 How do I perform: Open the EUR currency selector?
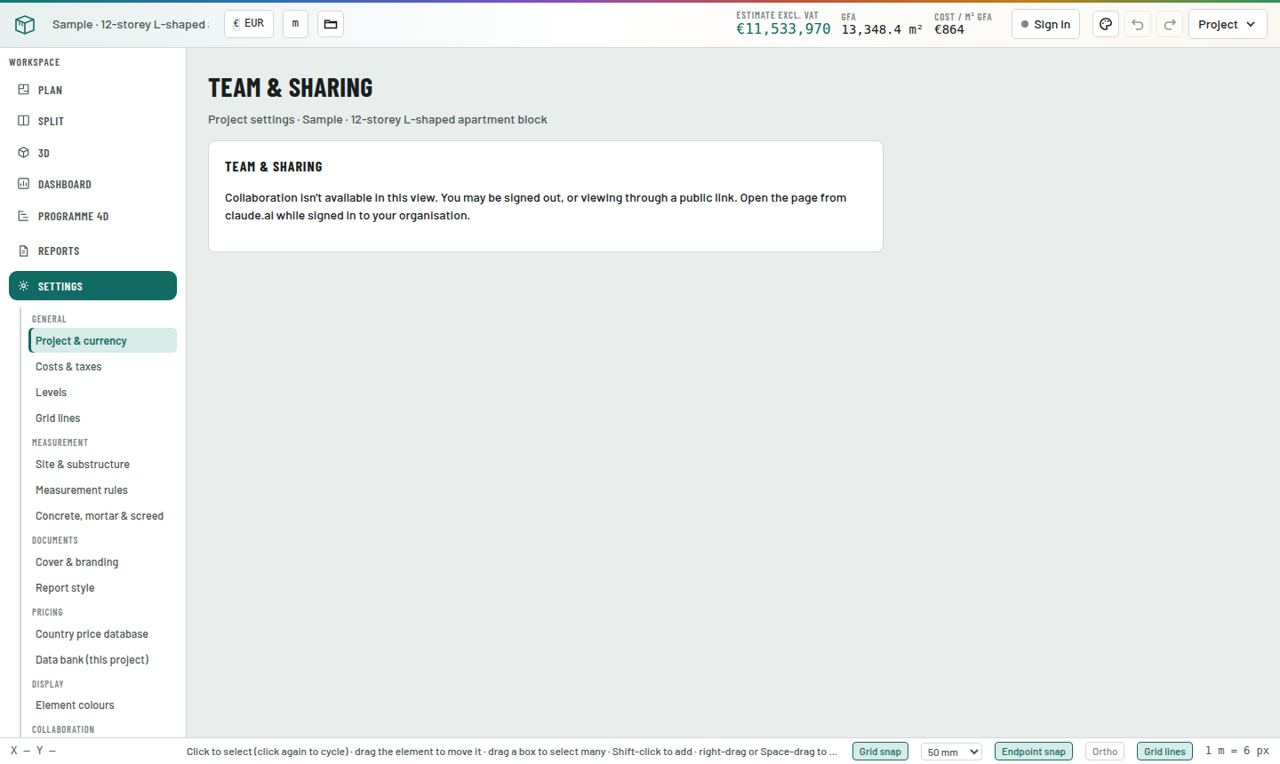(x=249, y=24)
